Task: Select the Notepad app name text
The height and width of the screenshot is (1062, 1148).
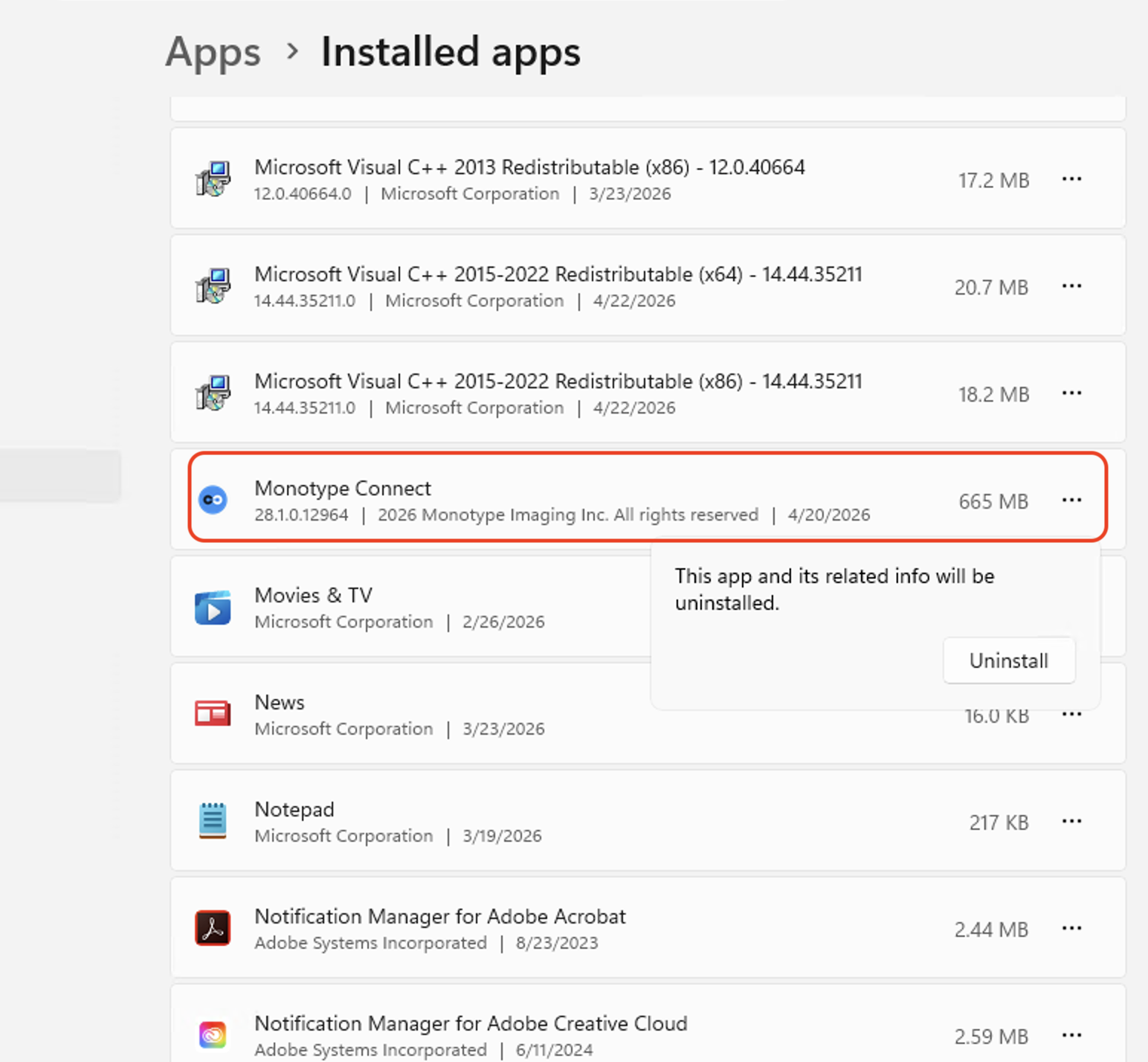Action: click(294, 809)
